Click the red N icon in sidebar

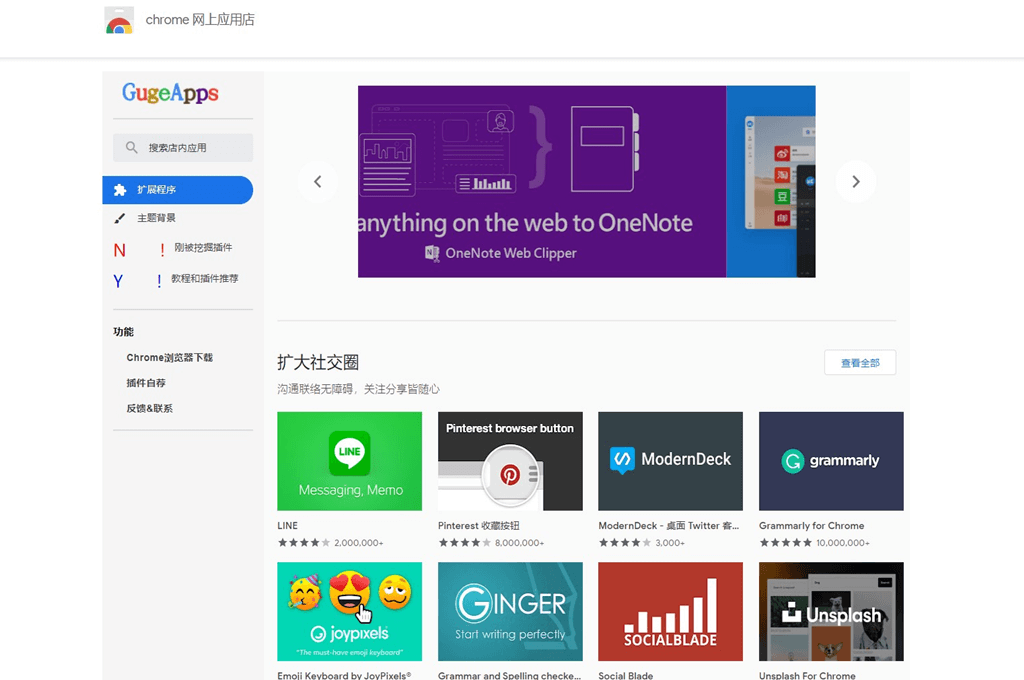(120, 250)
